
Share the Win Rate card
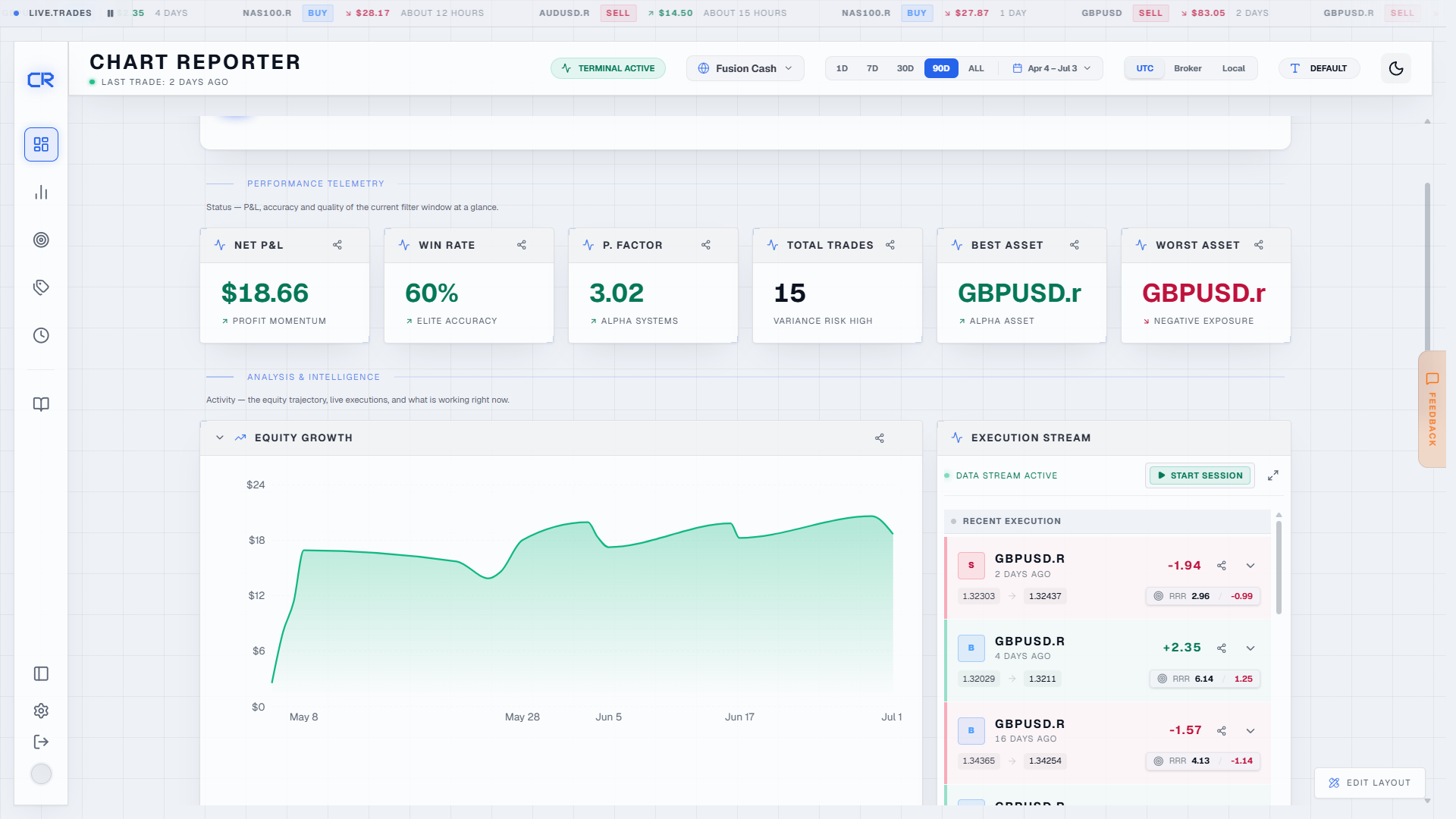tap(522, 245)
